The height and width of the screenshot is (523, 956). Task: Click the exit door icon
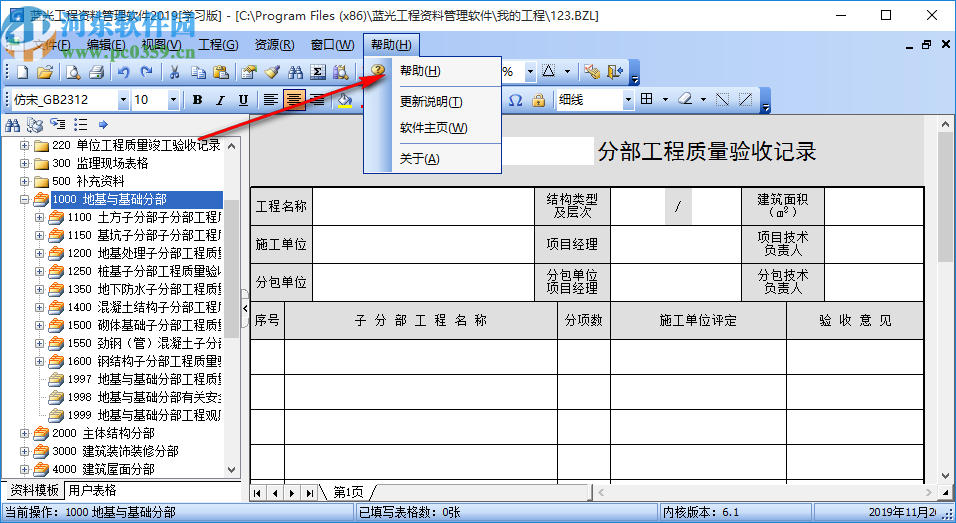tap(615, 72)
